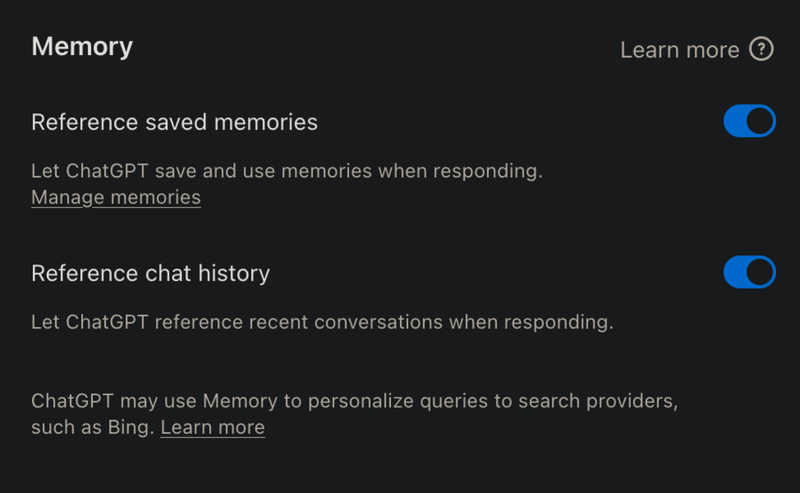Click the word Bing in the notice
Screen dimensions: 800x493
131,428
